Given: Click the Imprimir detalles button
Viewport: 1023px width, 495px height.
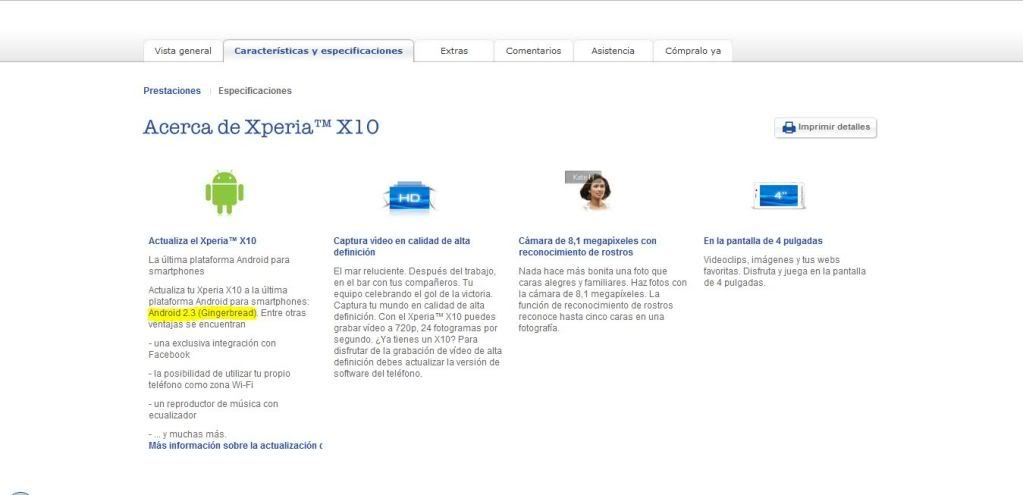Looking at the screenshot, I should tap(826, 127).
